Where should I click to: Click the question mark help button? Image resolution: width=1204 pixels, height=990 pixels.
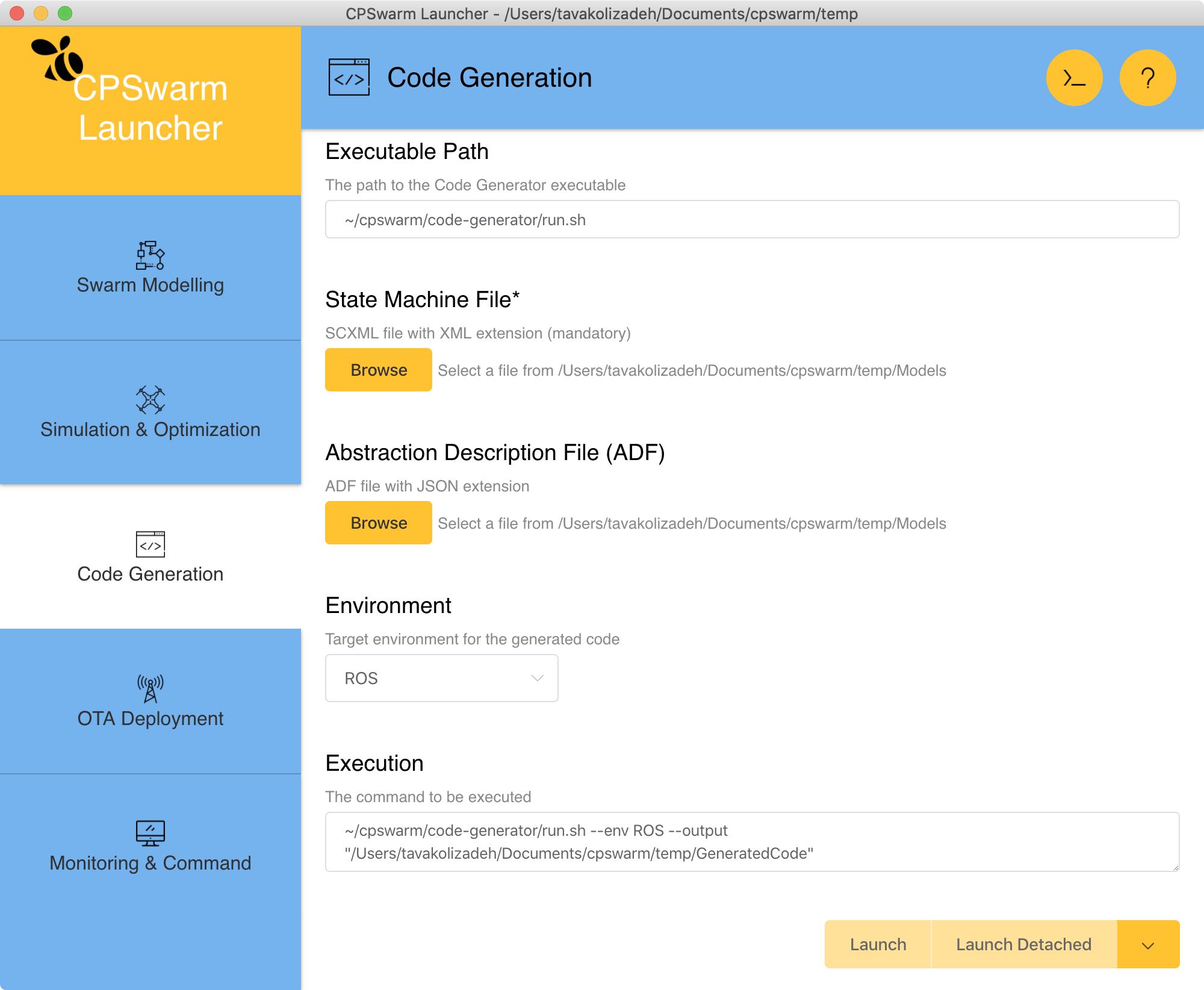coord(1147,78)
